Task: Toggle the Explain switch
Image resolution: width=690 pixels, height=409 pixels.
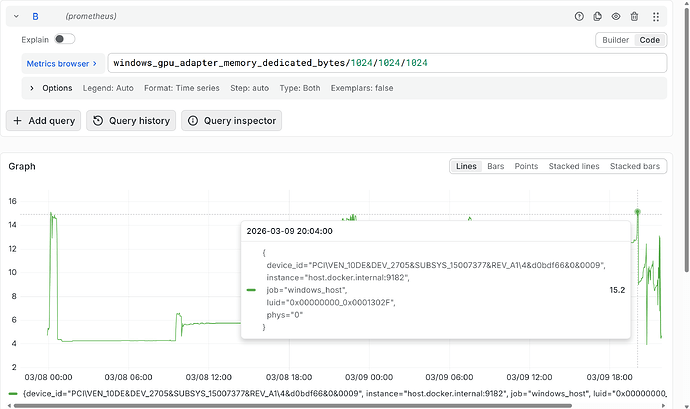Action: [65, 39]
